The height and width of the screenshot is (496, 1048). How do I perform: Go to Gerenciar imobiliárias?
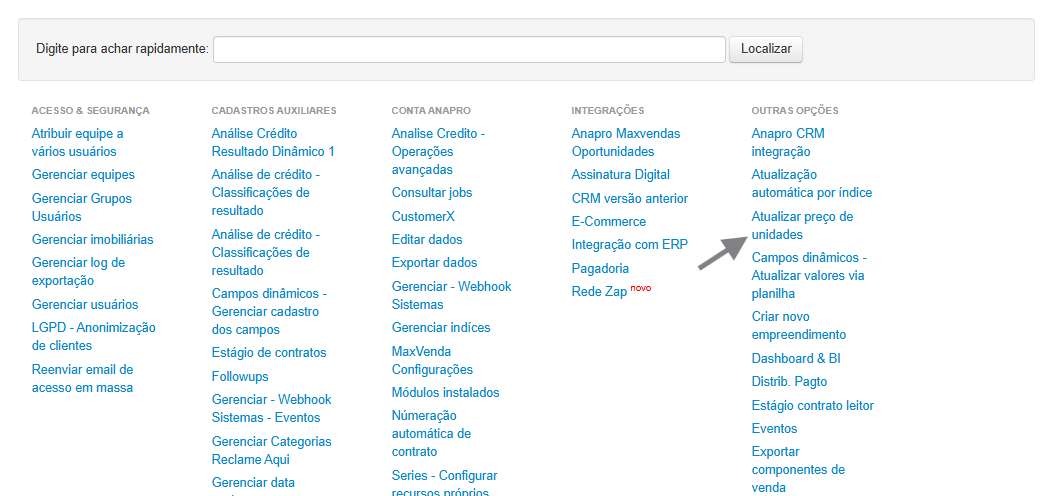[x=92, y=240]
